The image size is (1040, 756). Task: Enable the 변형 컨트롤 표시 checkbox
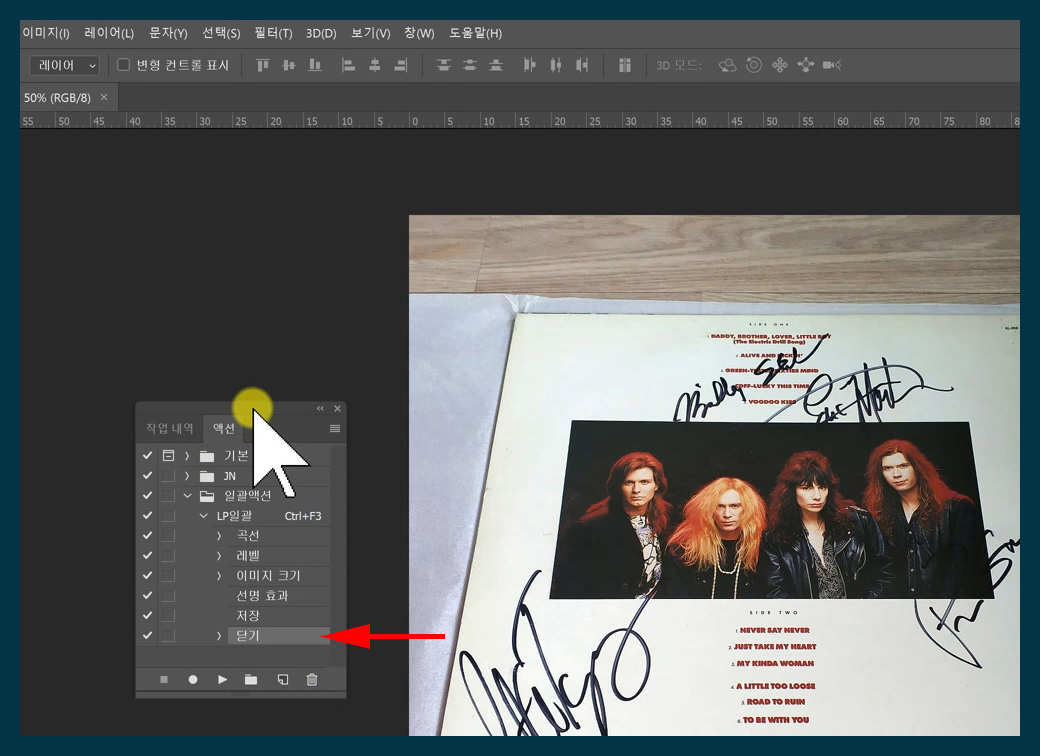click(123, 65)
